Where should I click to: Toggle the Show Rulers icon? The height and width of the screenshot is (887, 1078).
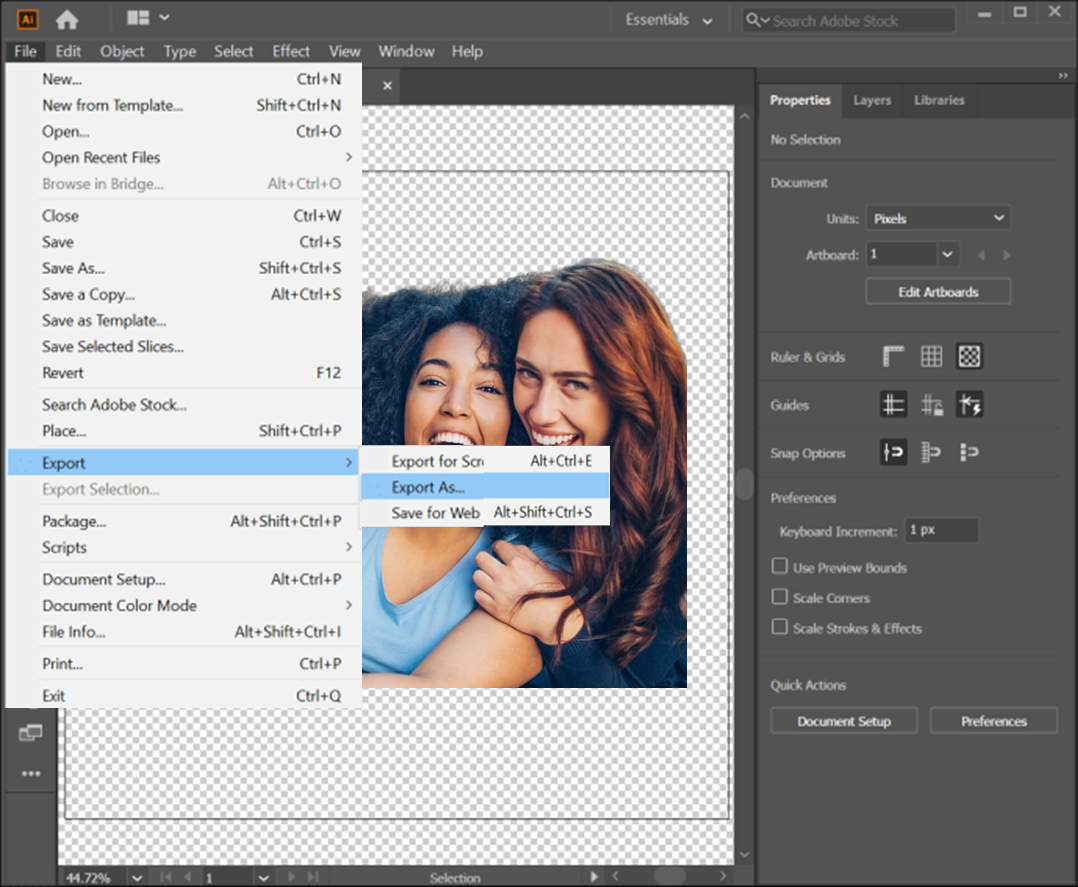coord(893,356)
